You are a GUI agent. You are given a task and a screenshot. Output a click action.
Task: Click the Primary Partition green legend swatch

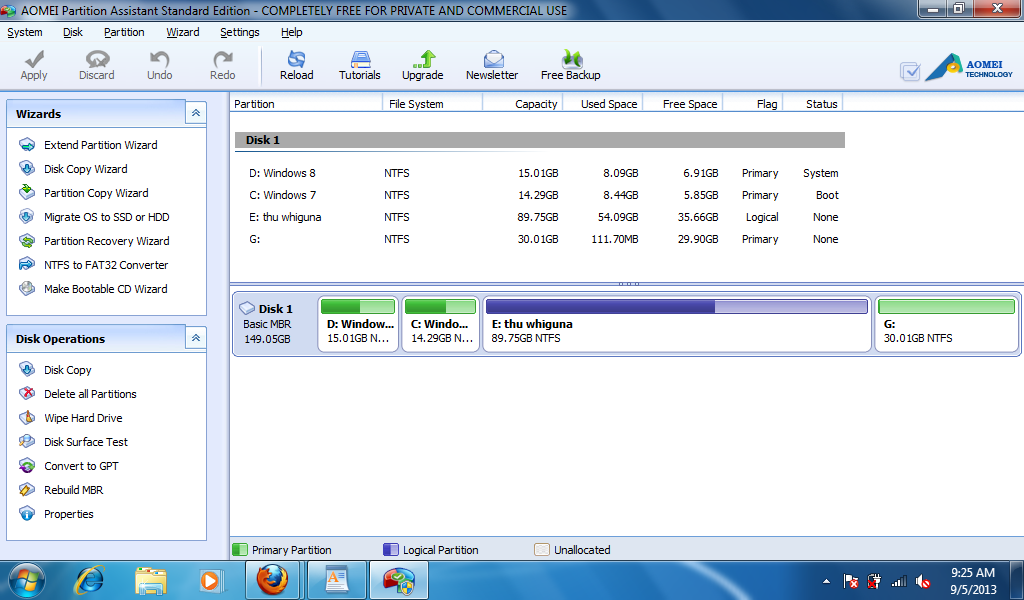(240, 550)
